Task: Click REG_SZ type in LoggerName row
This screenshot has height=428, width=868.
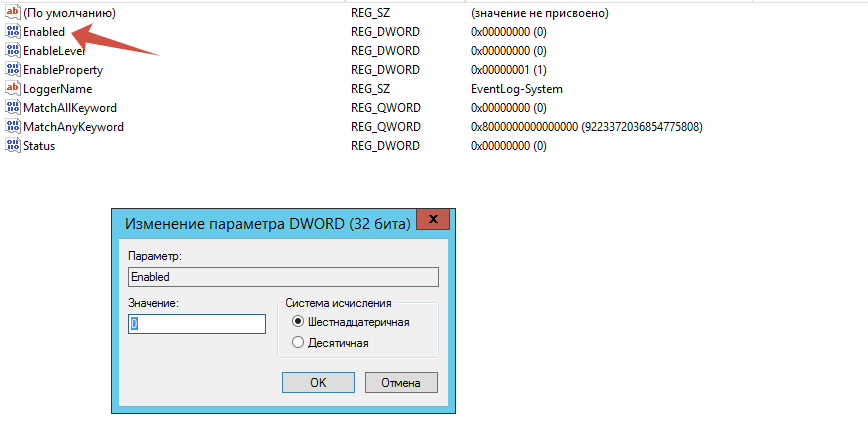Action: click(371, 89)
